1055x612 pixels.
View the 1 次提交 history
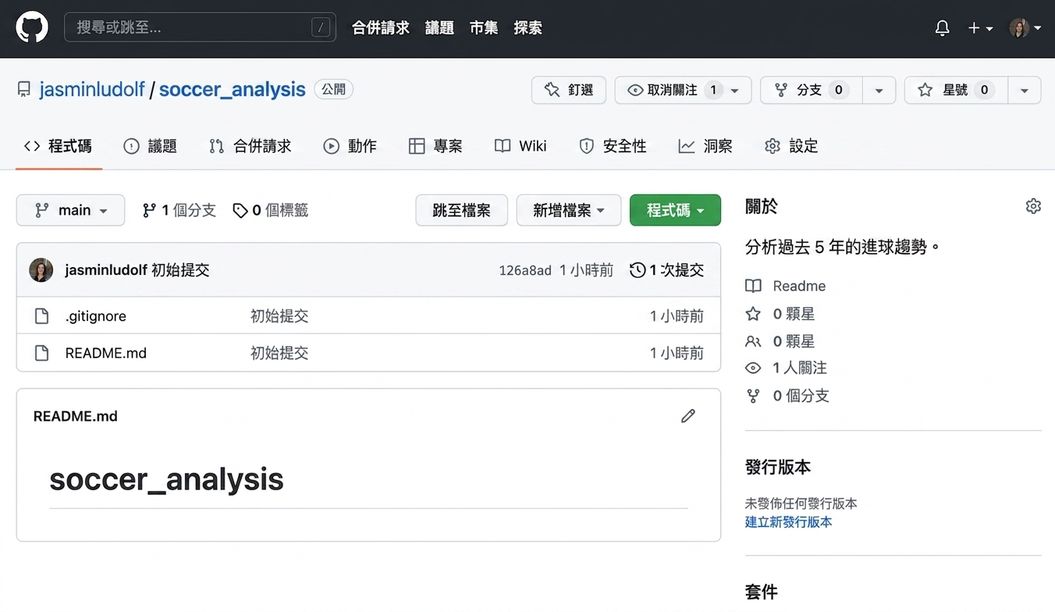[667, 270]
